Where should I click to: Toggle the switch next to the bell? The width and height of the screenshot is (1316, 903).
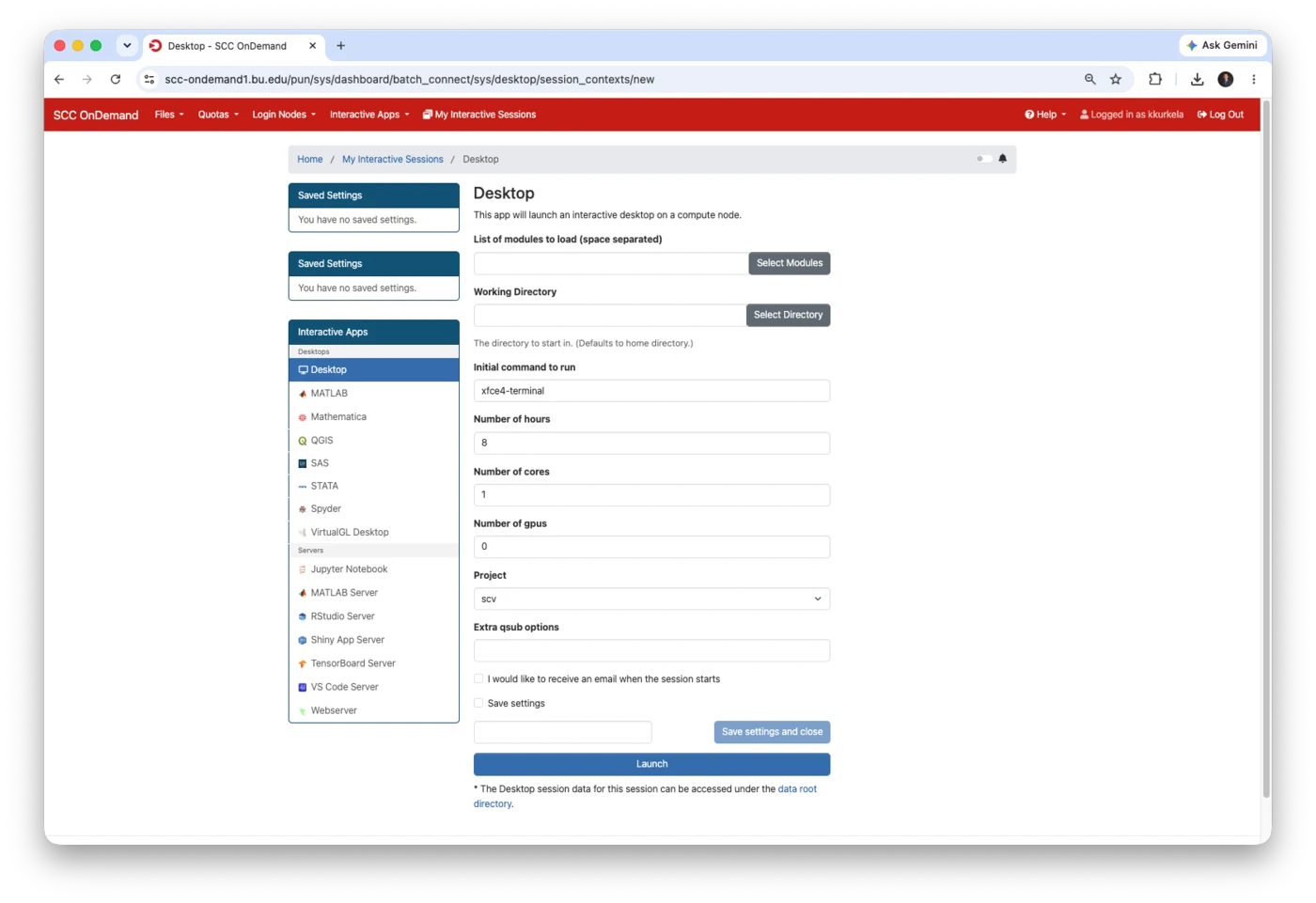[x=983, y=159]
